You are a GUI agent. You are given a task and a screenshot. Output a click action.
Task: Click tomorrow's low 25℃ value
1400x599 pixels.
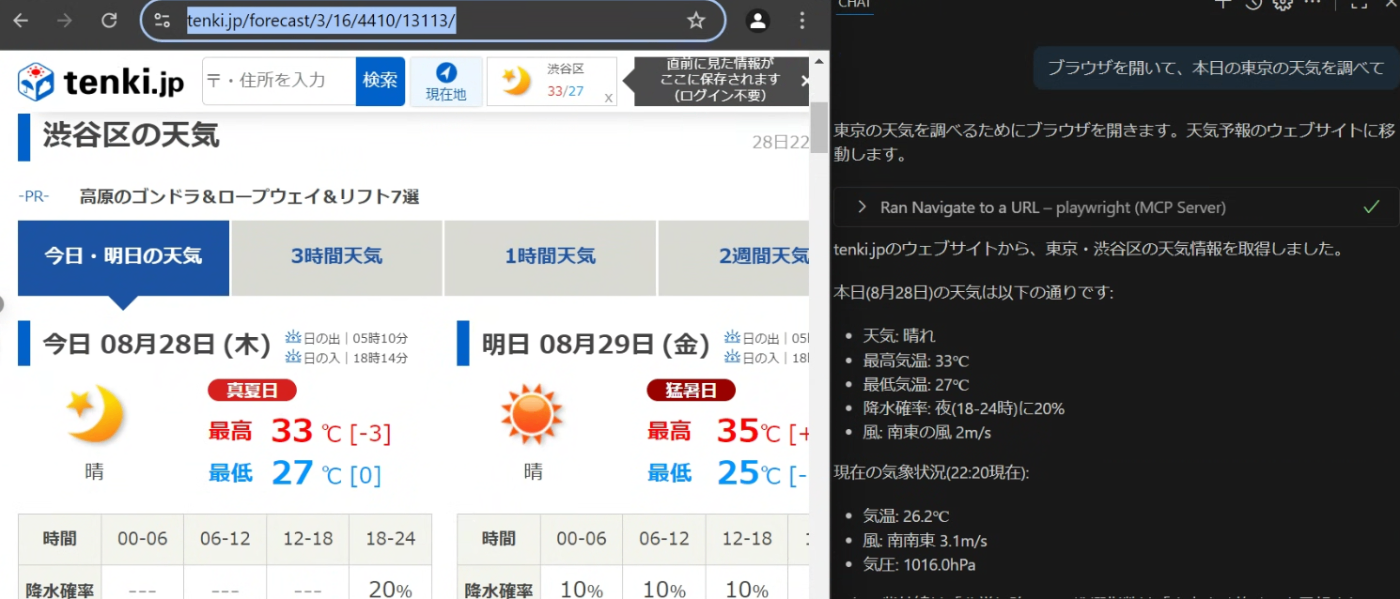(x=748, y=473)
